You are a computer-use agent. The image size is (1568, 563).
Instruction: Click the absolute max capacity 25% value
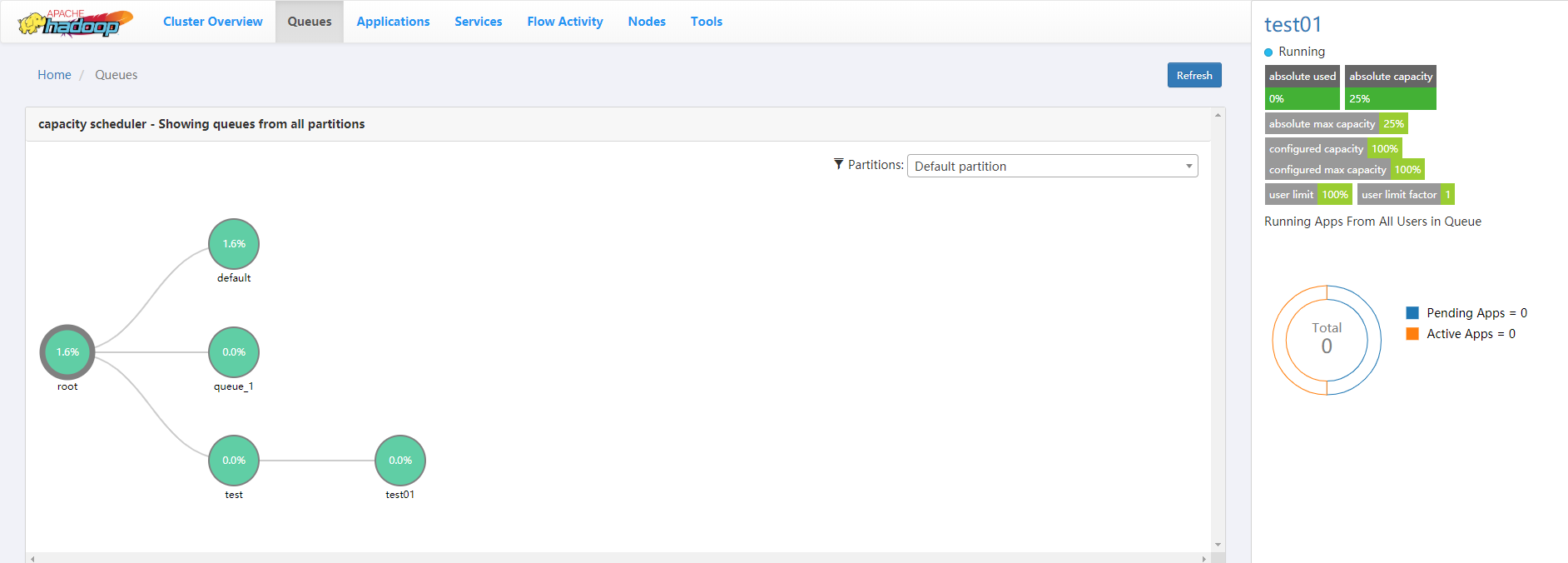1393,123
